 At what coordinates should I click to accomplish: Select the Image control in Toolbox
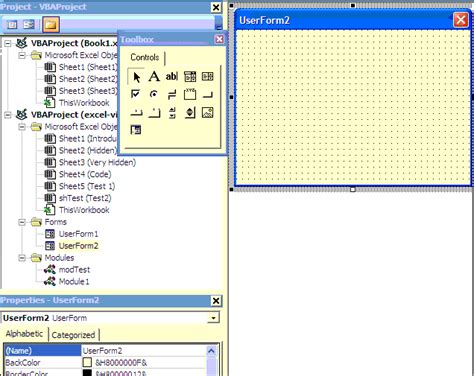point(208,113)
